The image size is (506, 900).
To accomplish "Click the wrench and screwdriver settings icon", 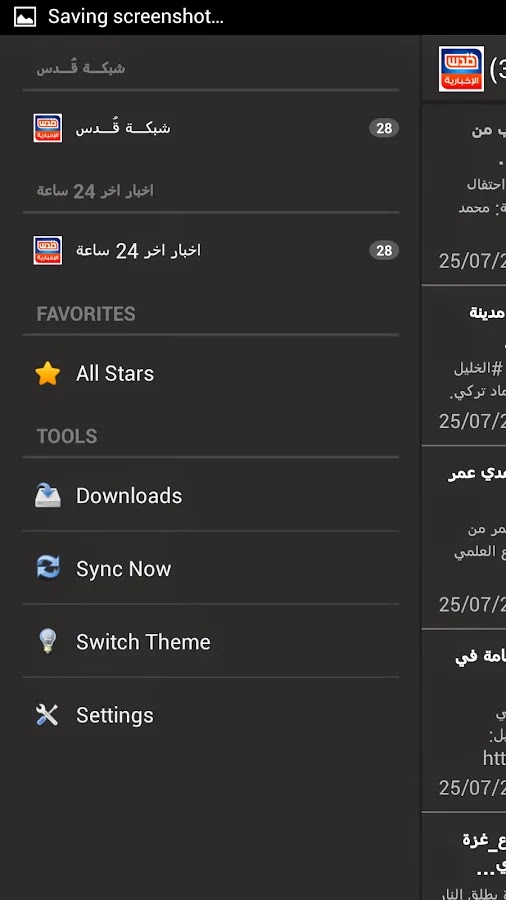I will [48, 715].
